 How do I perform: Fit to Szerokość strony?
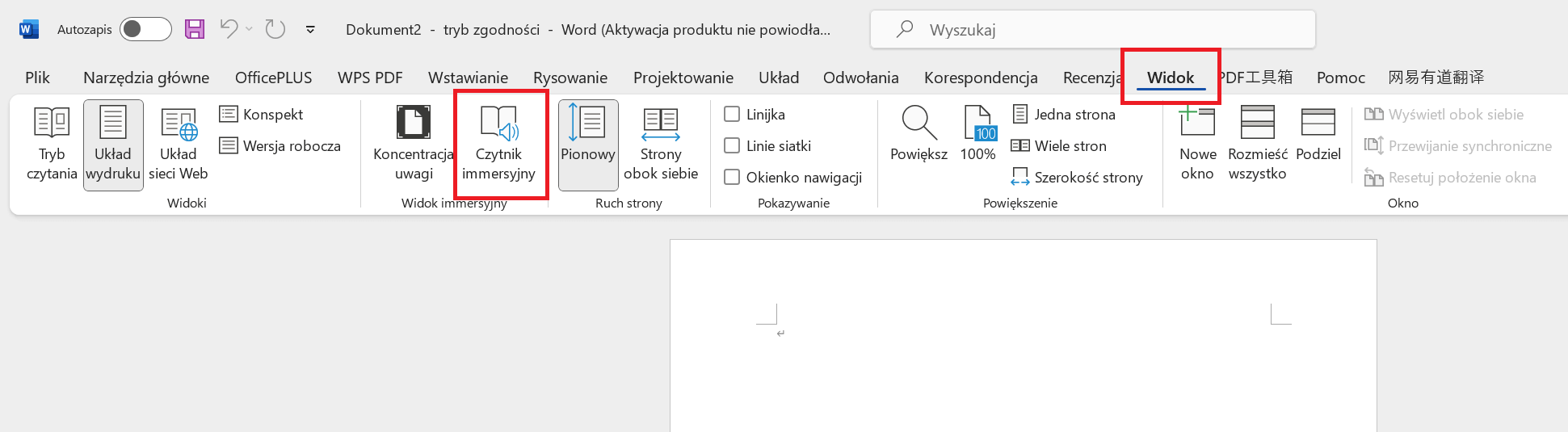1077,178
